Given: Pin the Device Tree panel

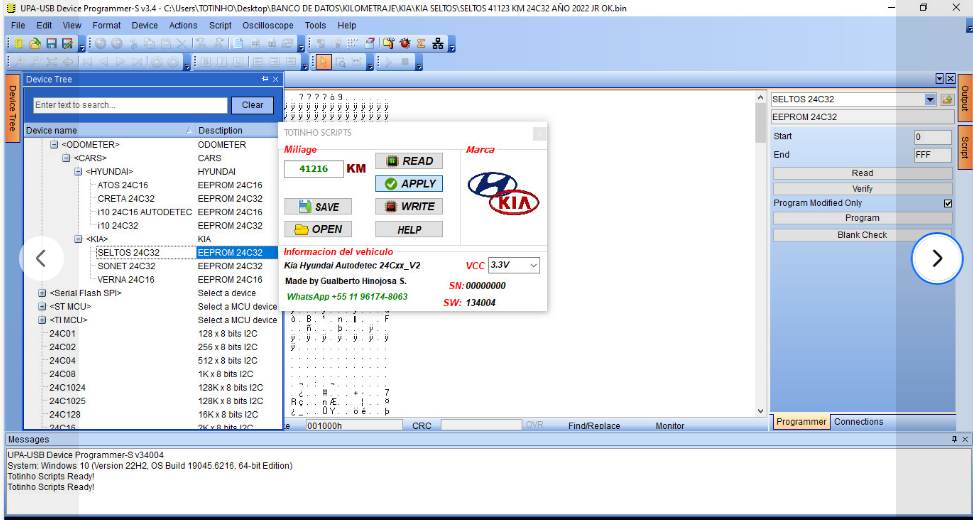Looking at the screenshot, I should pyautogui.click(x=265, y=79).
